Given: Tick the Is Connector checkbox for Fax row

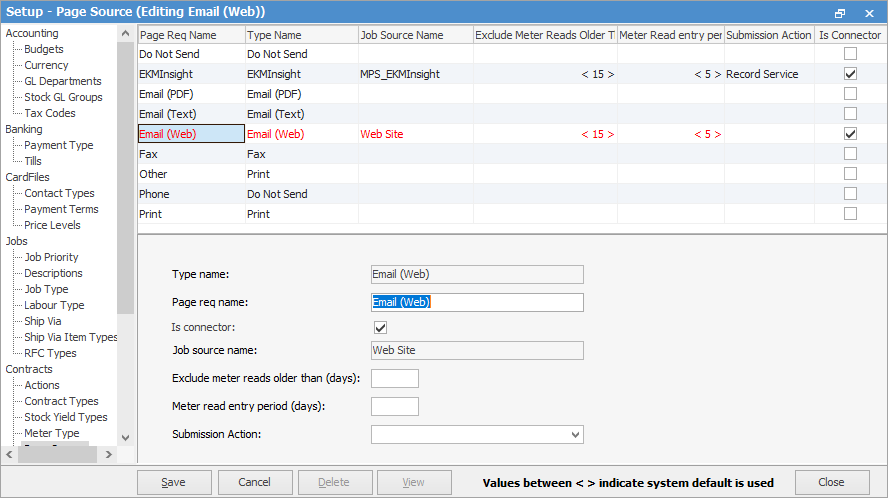Looking at the screenshot, I should [x=850, y=154].
